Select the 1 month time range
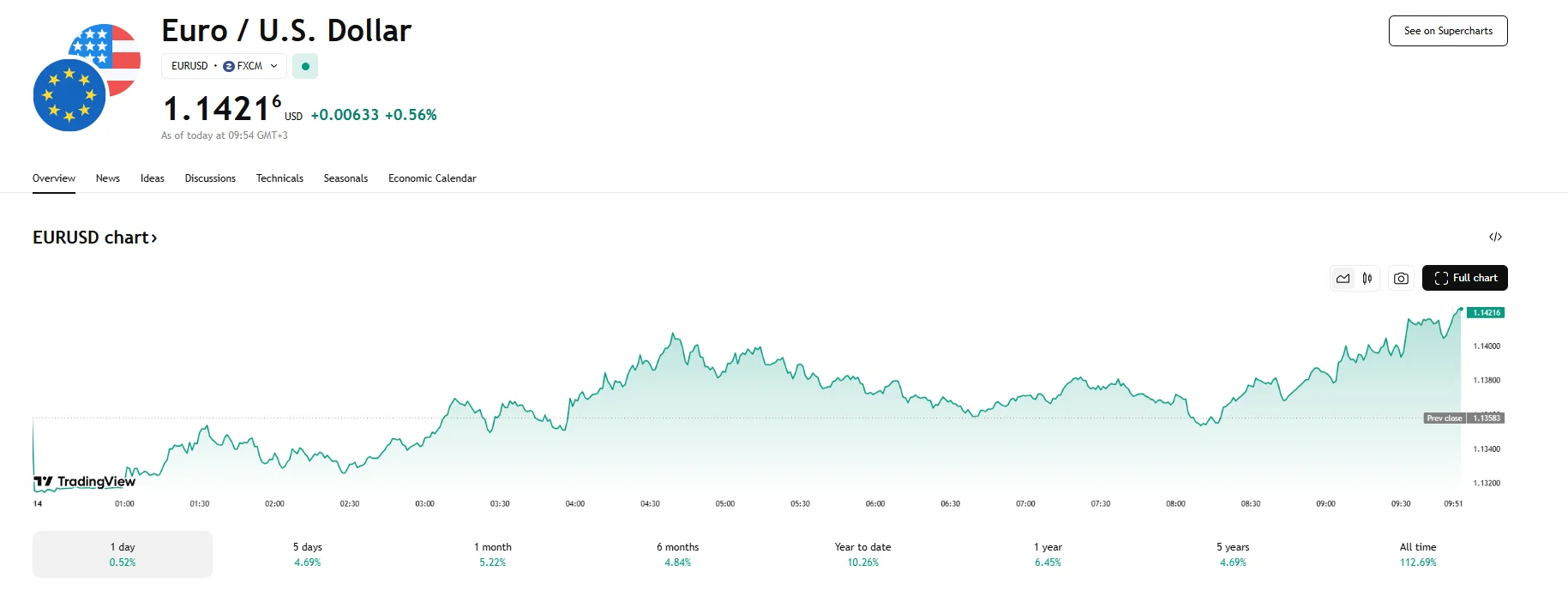 pos(493,554)
